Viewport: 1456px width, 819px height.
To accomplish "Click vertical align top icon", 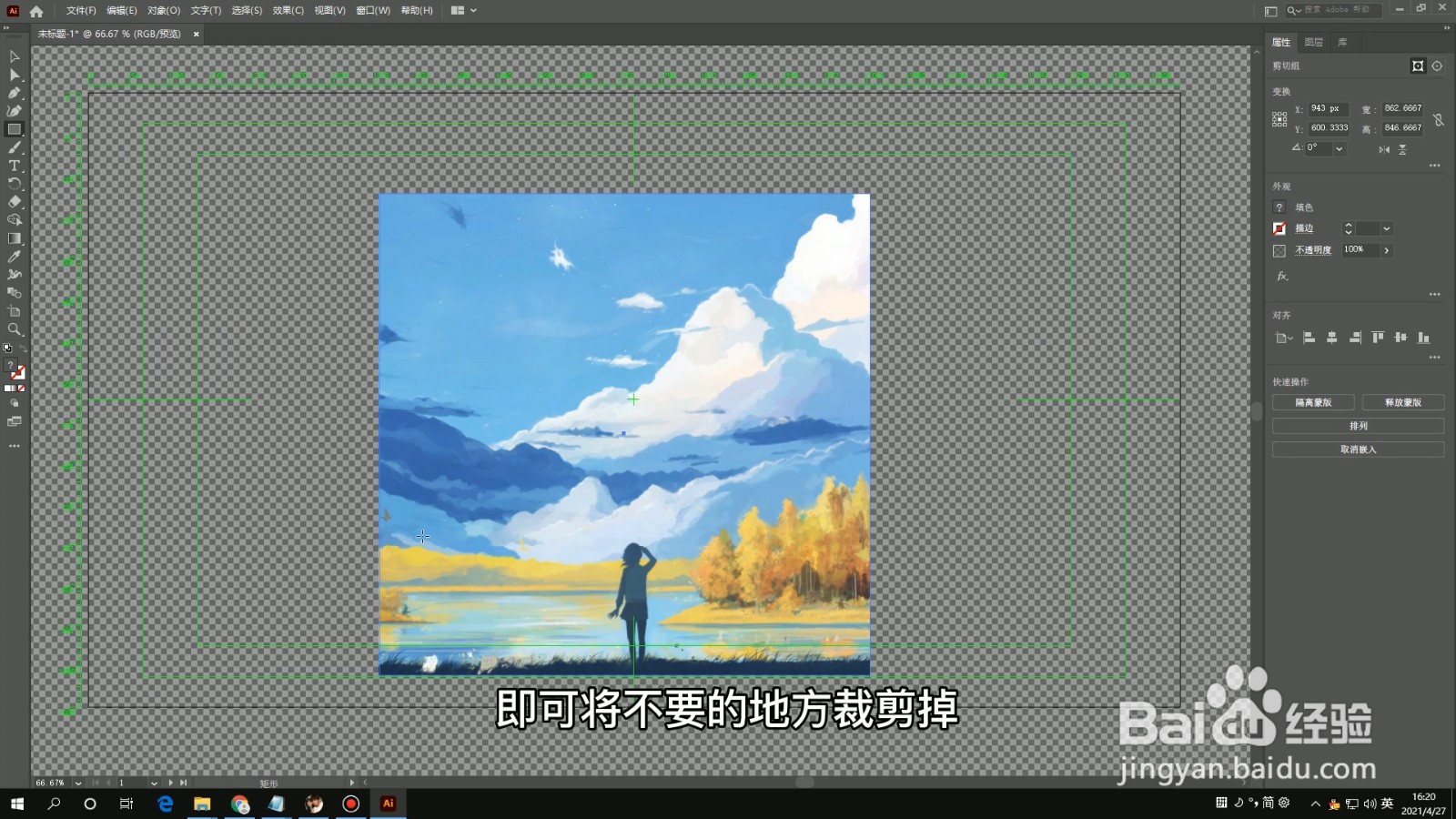I will (x=1378, y=338).
